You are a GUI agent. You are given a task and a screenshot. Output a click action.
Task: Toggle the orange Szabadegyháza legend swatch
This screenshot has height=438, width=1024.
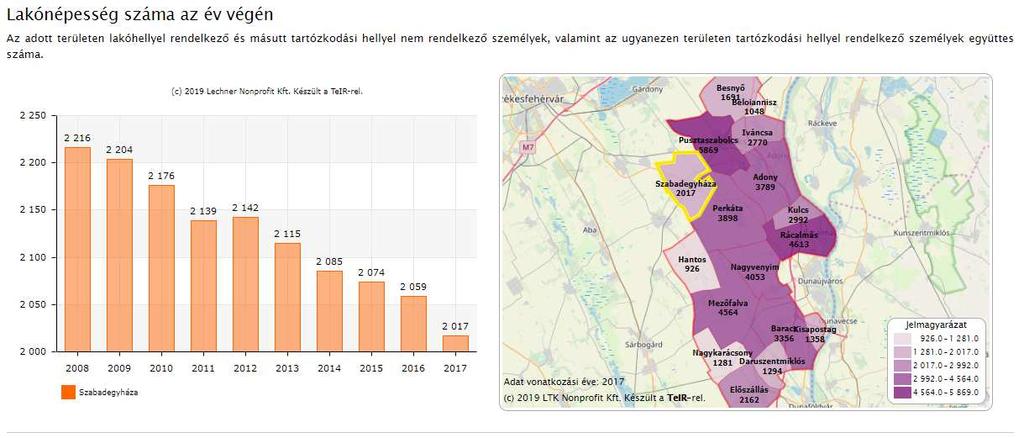pos(67,392)
